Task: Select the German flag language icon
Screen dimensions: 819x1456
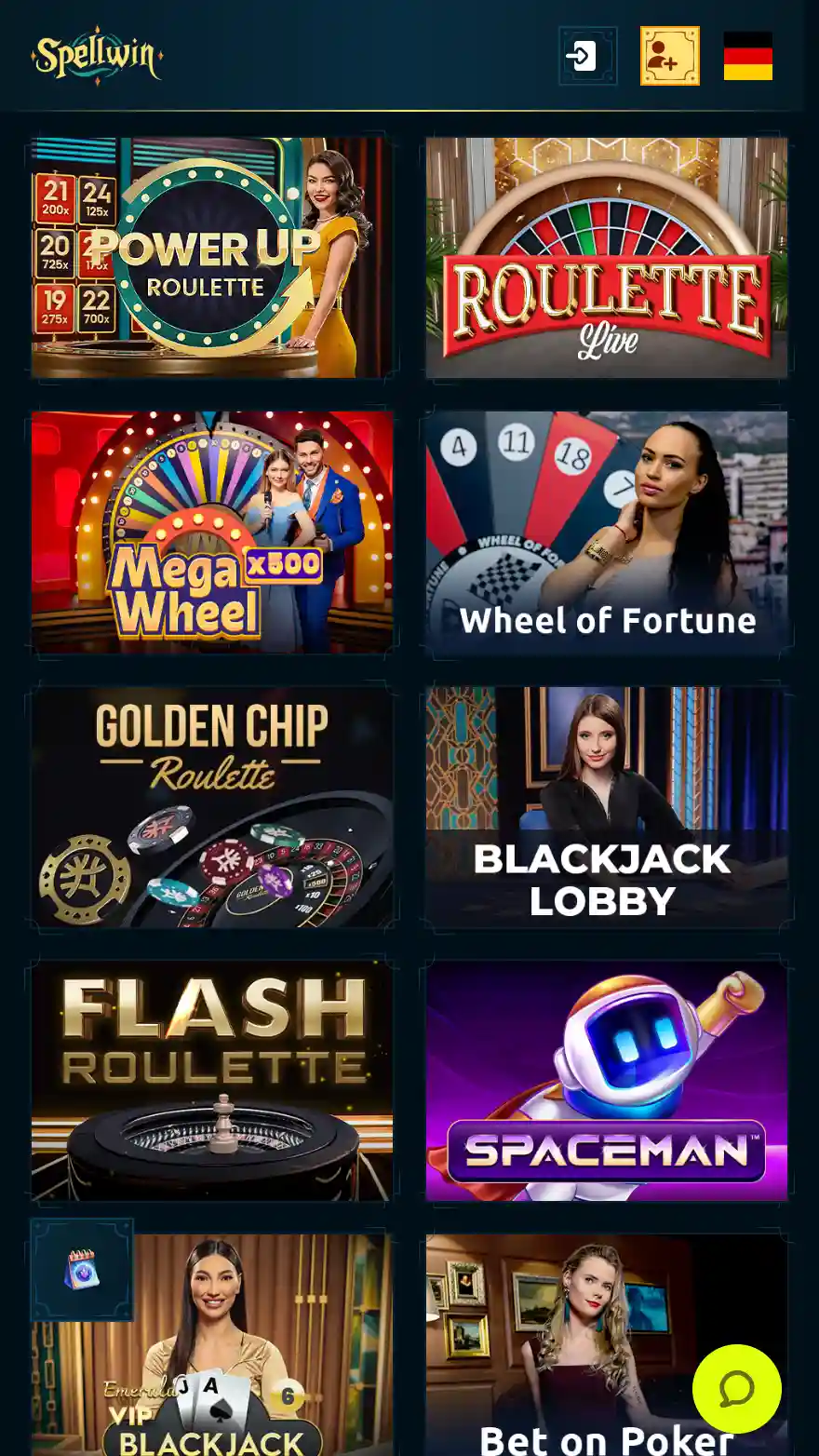Action: pos(748,56)
